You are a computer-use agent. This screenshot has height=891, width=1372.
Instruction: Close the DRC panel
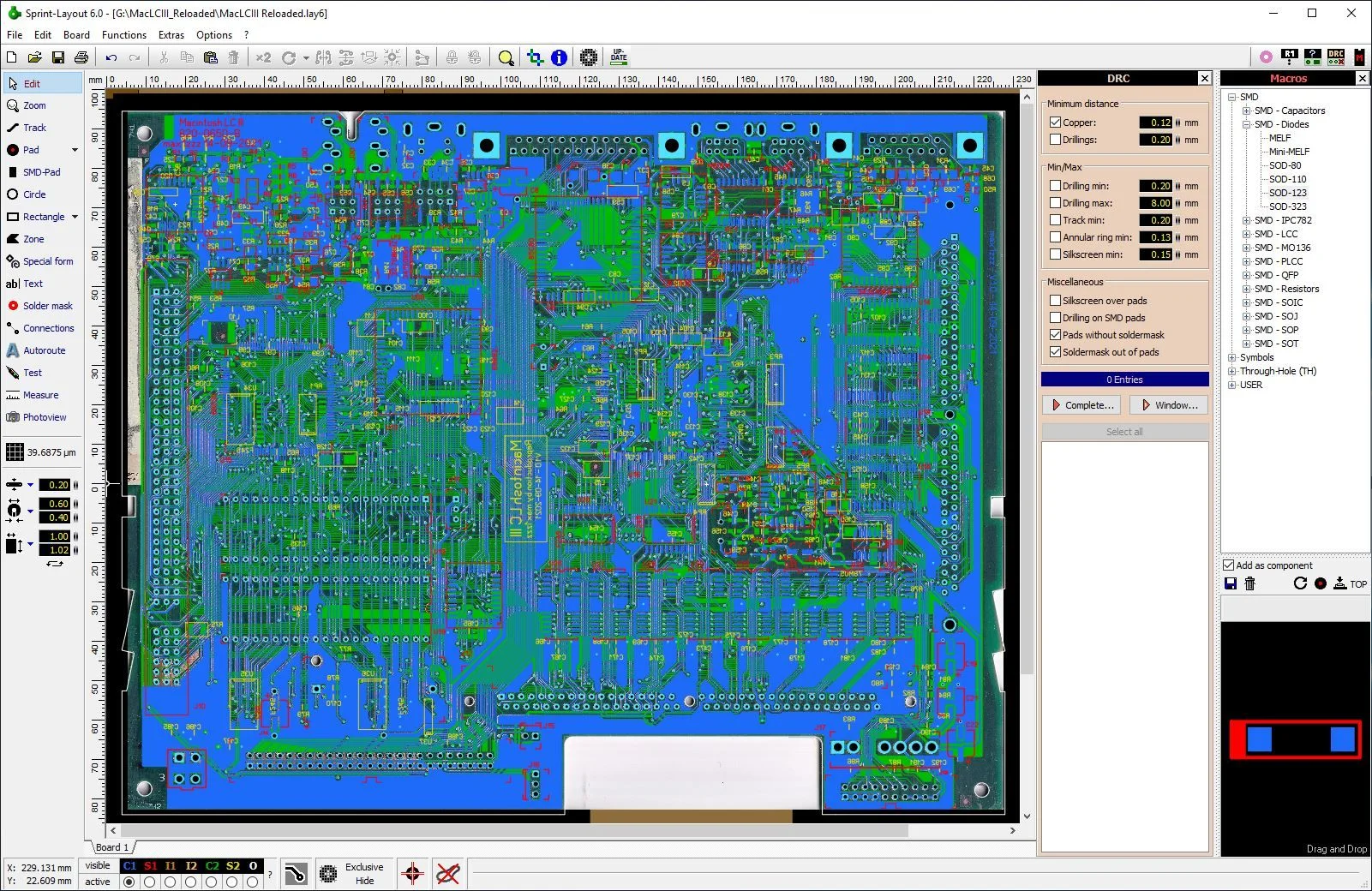[1204, 78]
